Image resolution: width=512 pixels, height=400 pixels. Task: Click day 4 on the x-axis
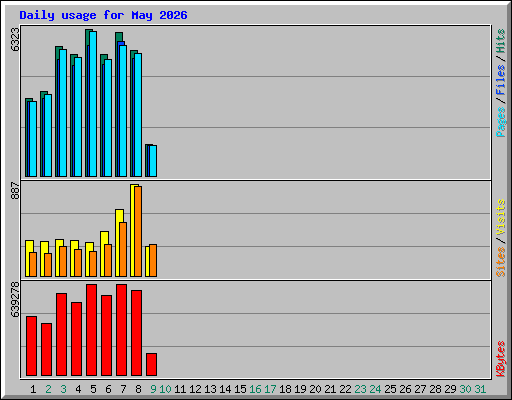pos(78,389)
